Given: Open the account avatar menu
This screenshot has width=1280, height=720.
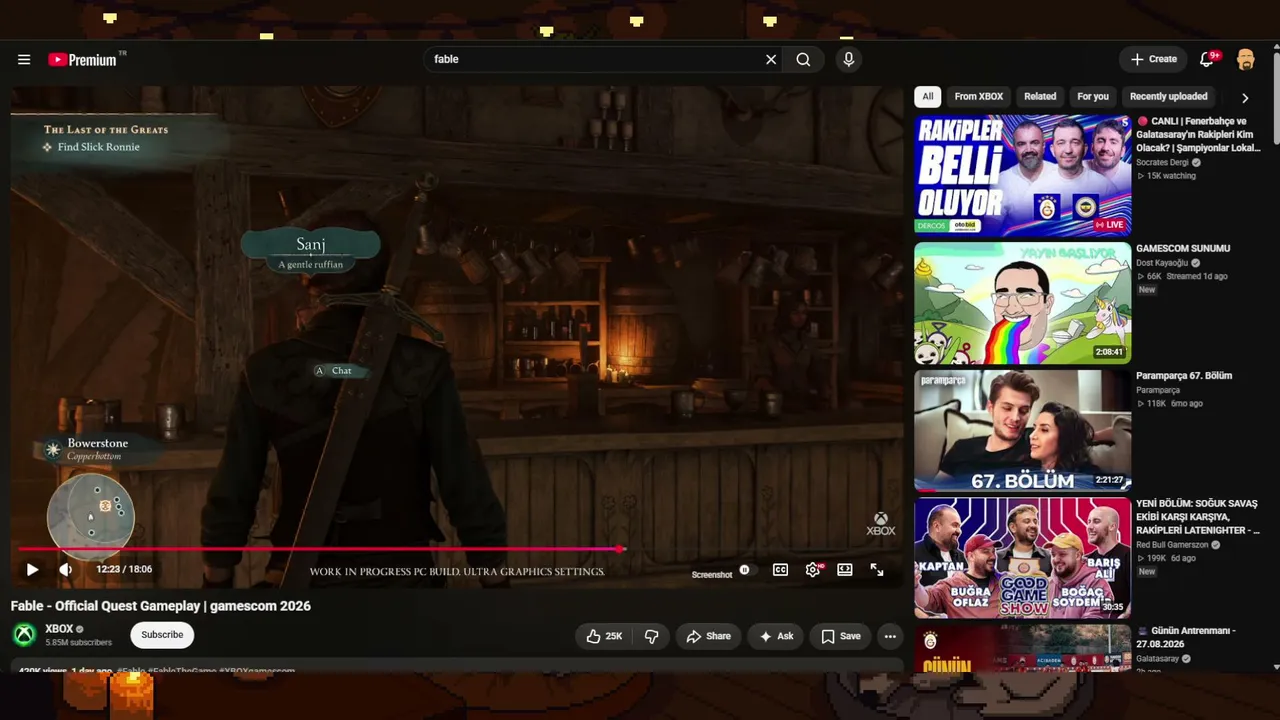Looking at the screenshot, I should click(x=1245, y=60).
